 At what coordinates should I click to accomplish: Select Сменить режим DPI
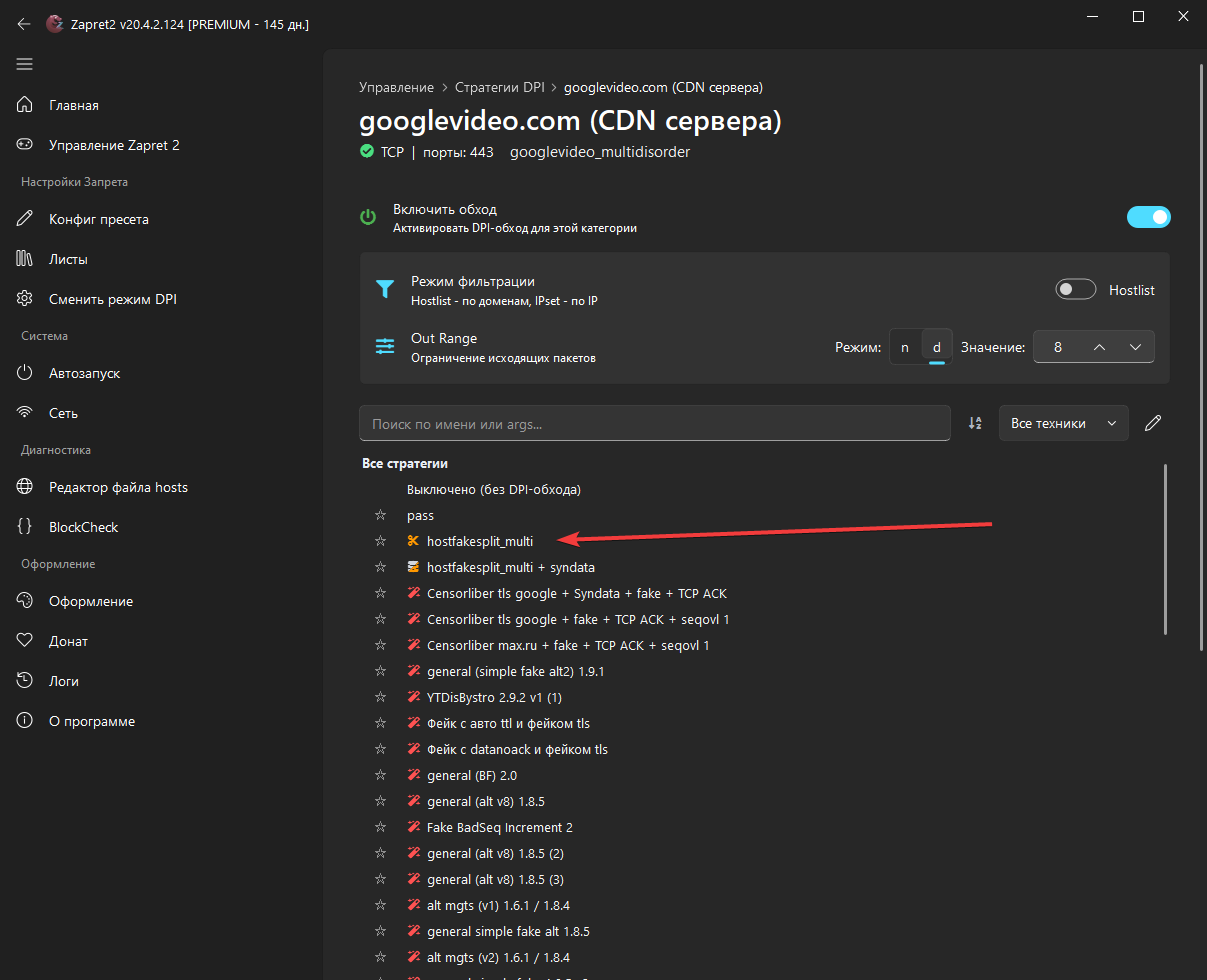point(112,299)
